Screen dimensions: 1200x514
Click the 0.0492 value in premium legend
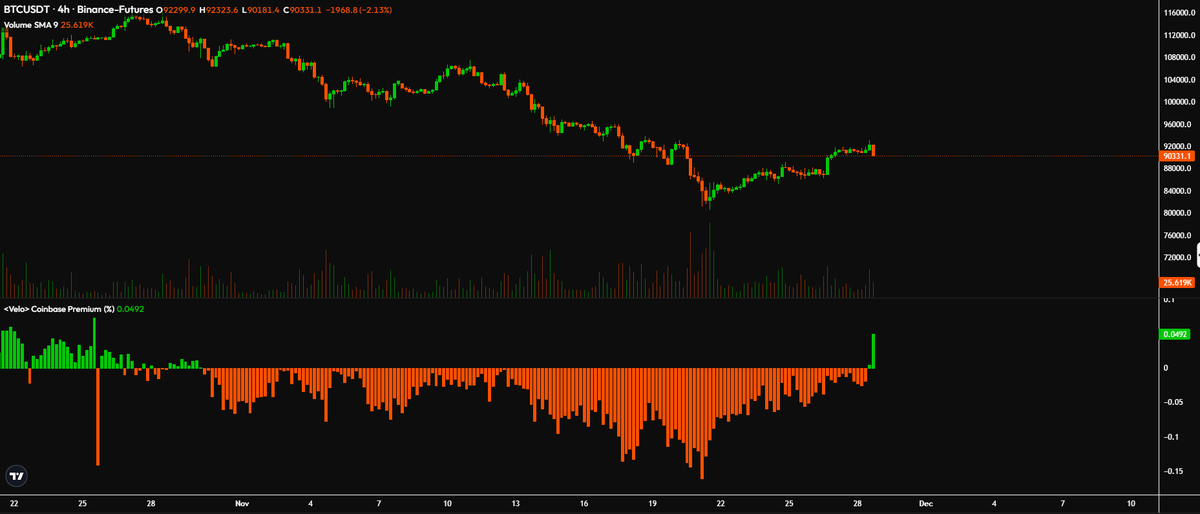130,309
